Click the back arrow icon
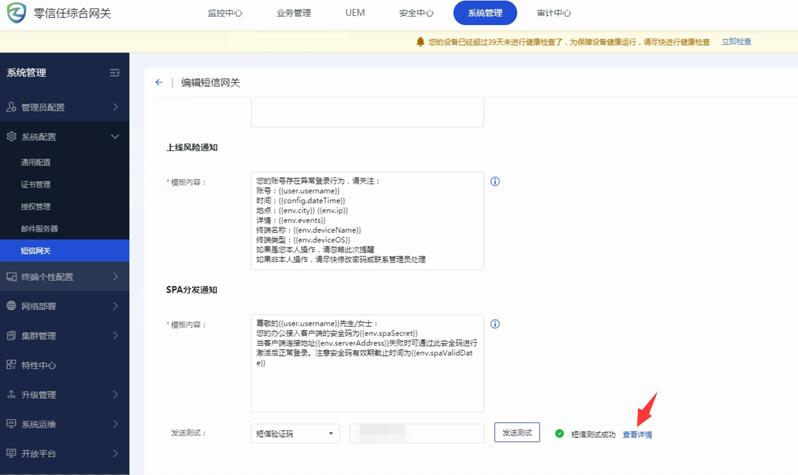Image resolution: width=798 pixels, height=475 pixels. tap(158, 83)
